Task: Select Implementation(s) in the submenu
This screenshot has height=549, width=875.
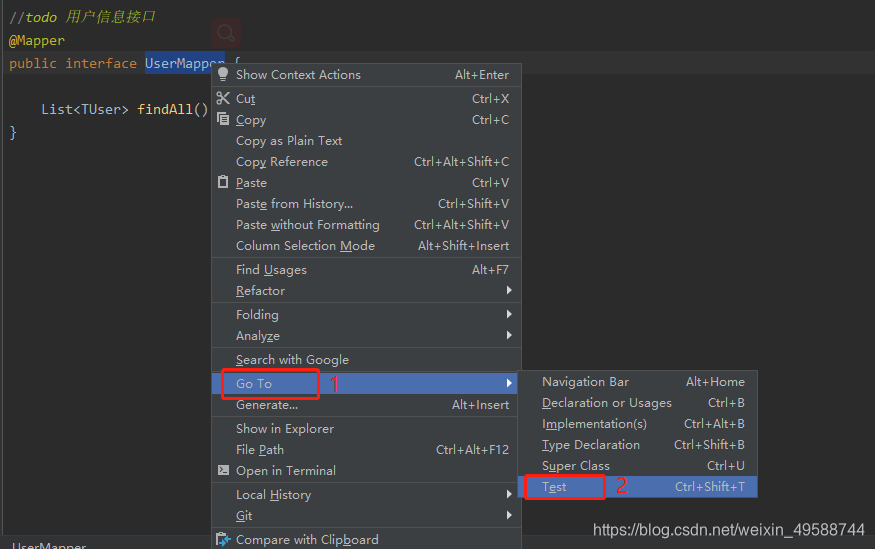Action: (638, 424)
